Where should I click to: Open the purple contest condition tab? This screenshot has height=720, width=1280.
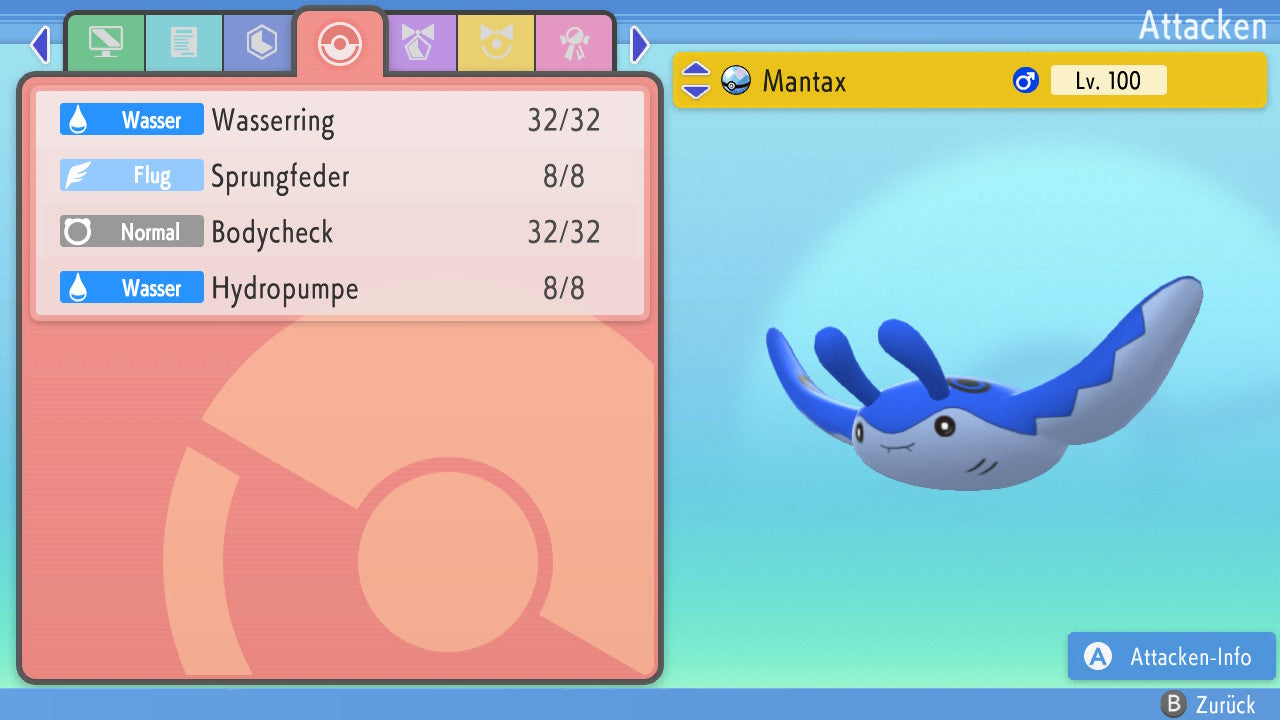[x=418, y=43]
